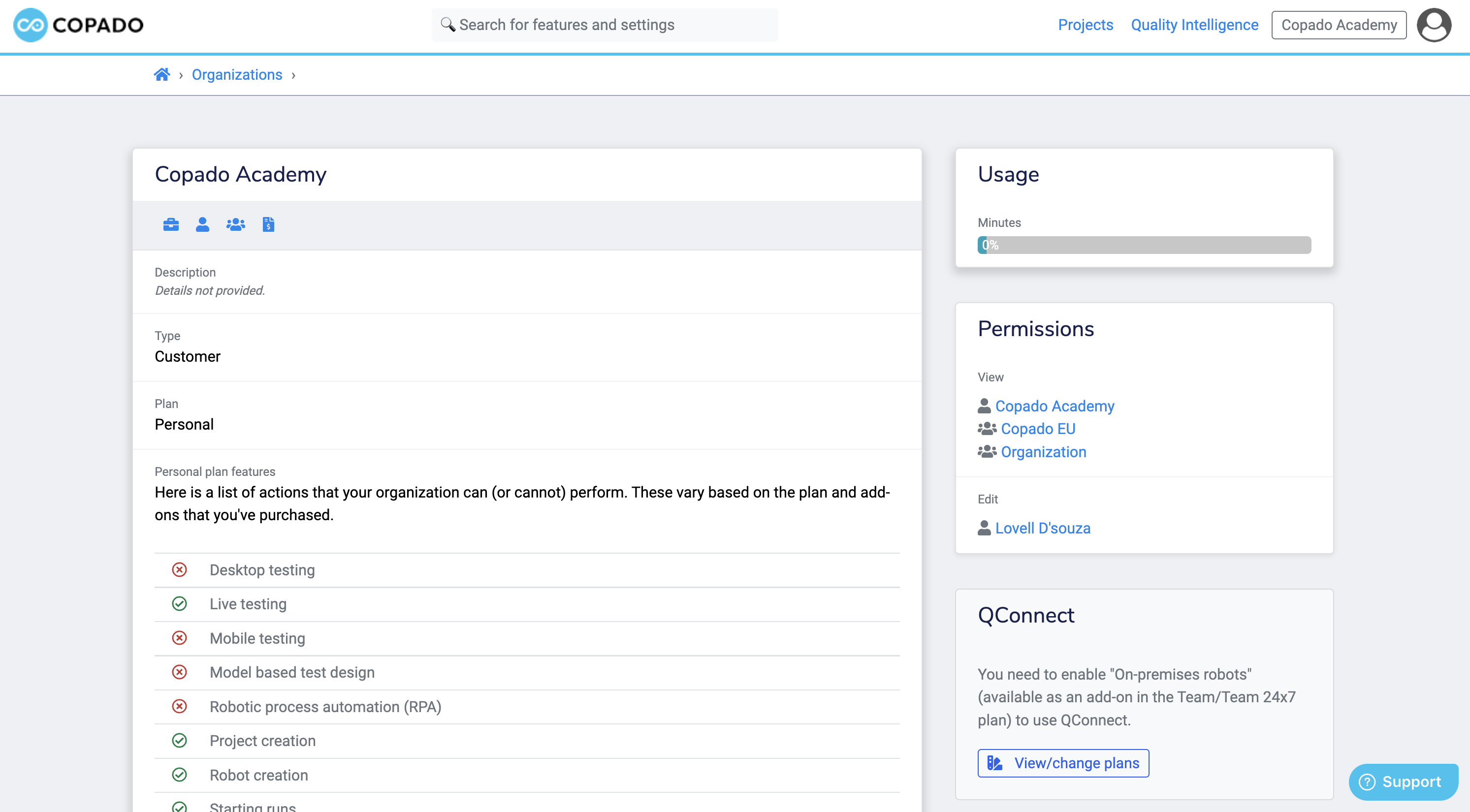Select Quality Intelligence navigation item
Image resolution: width=1470 pixels, height=812 pixels.
[x=1194, y=24]
